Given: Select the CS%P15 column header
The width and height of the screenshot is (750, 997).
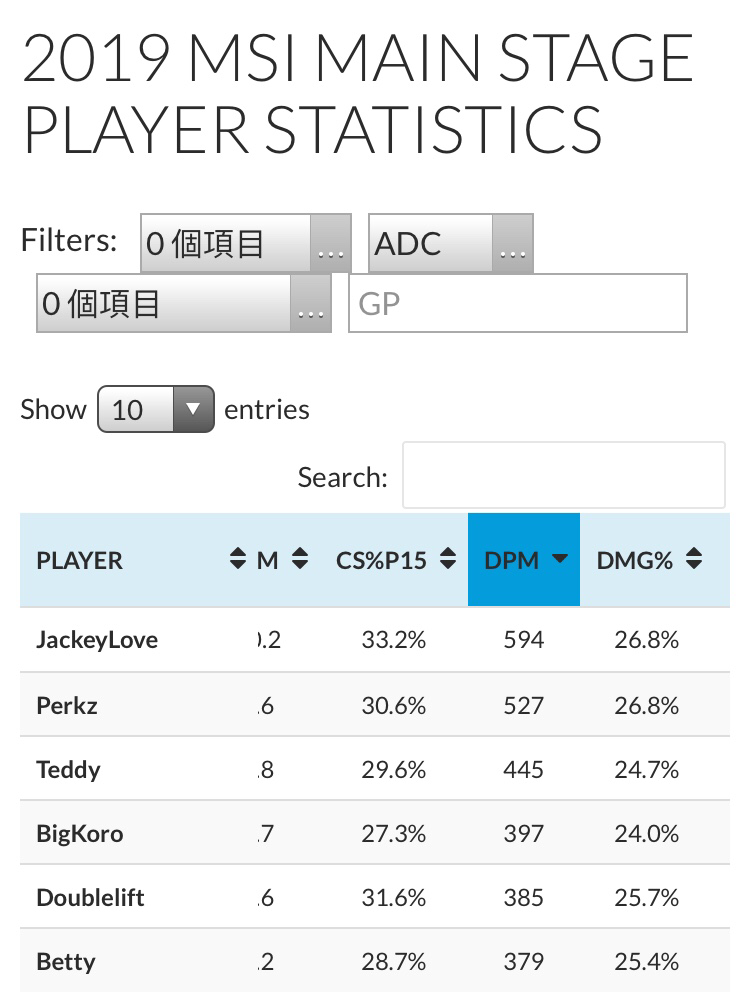Looking at the screenshot, I should click(395, 560).
